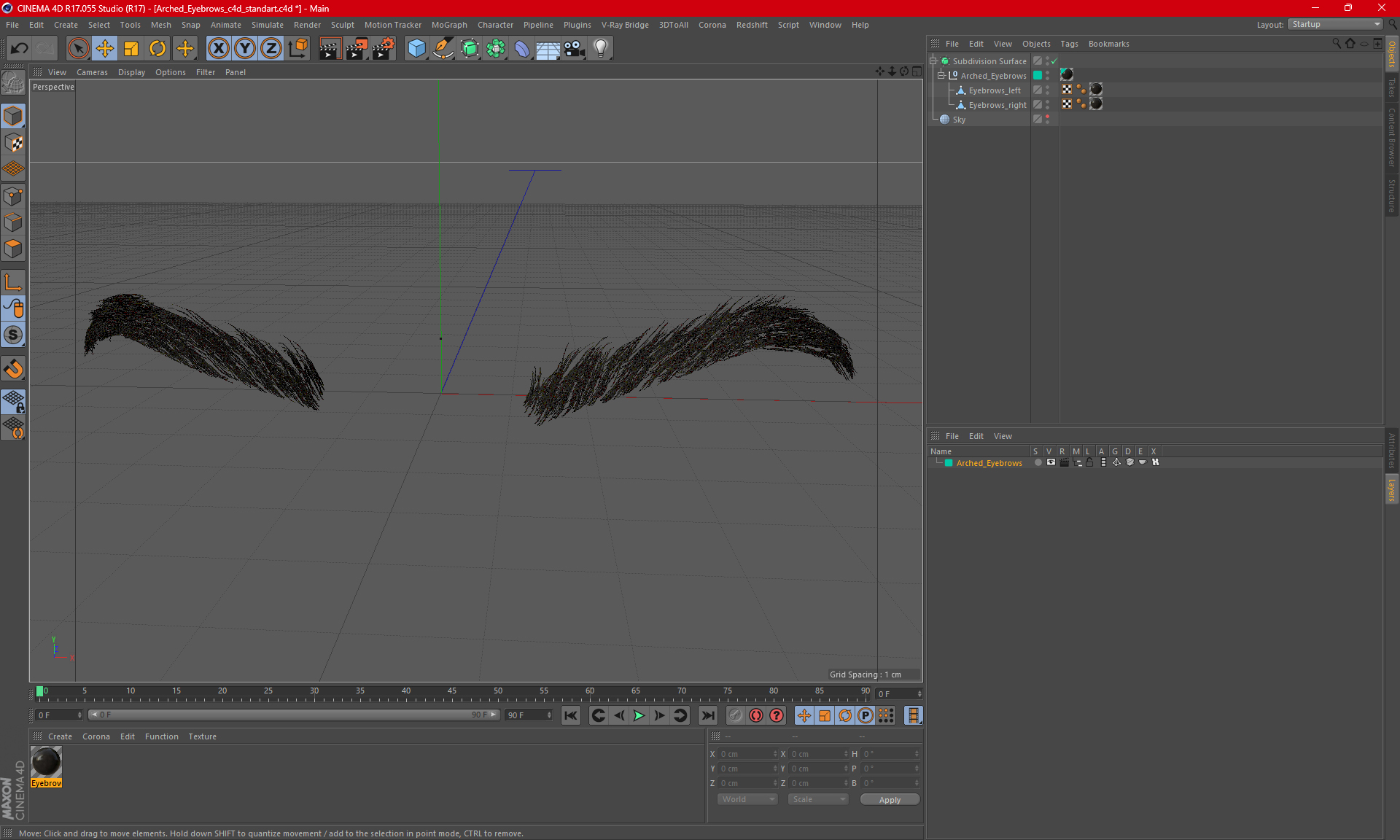Add a Cube primitive object
Image resolution: width=1400 pixels, height=840 pixels.
click(x=416, y=49)
